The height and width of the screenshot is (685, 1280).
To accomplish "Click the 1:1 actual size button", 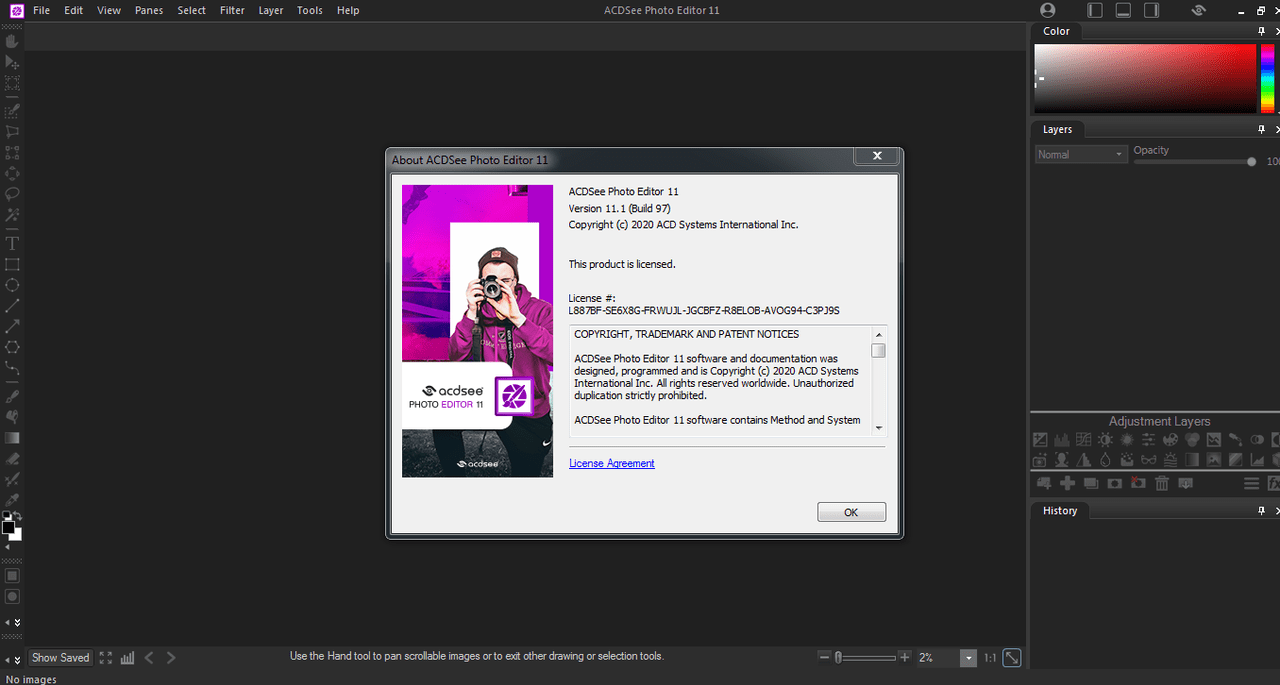I will [x=990, y=658].
